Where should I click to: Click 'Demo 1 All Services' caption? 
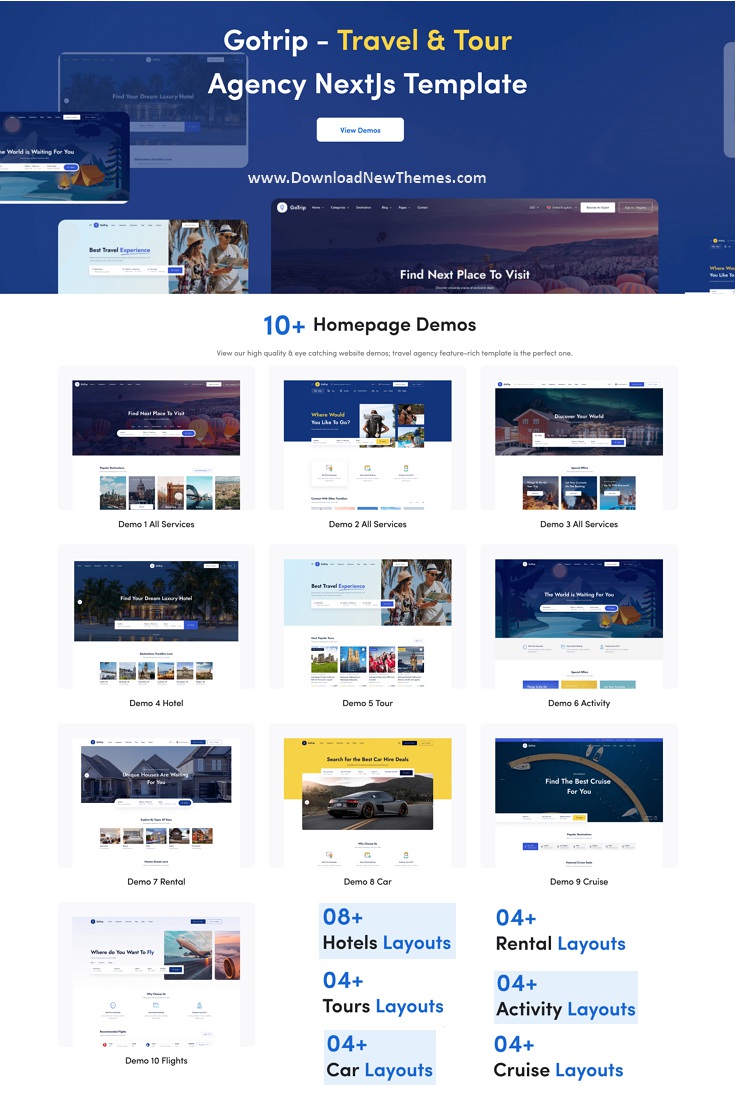click(156, 525)
